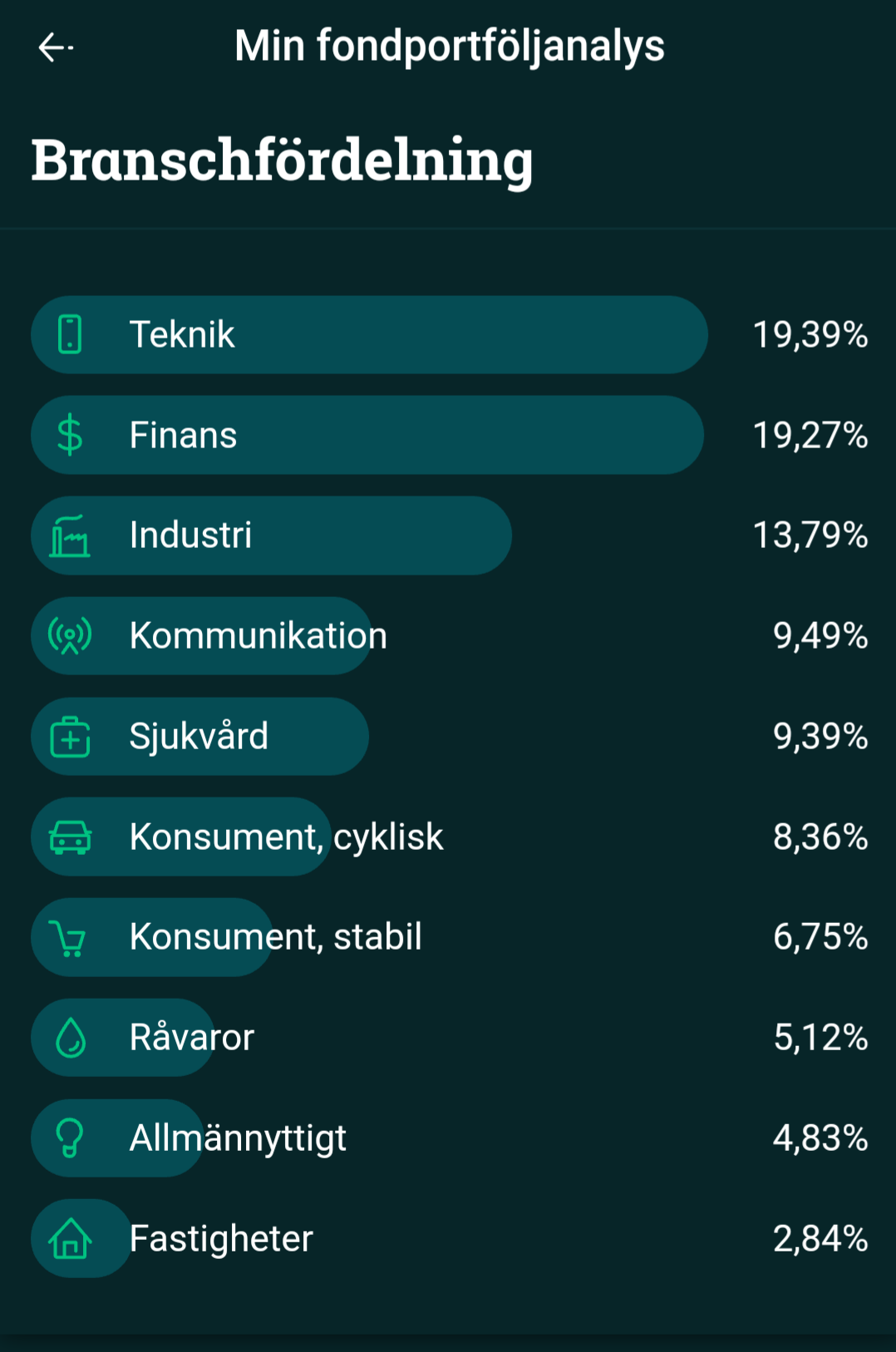Open the Konsument, stabil row label
This screenshot has height=1352, width=896.
[275, 937]
